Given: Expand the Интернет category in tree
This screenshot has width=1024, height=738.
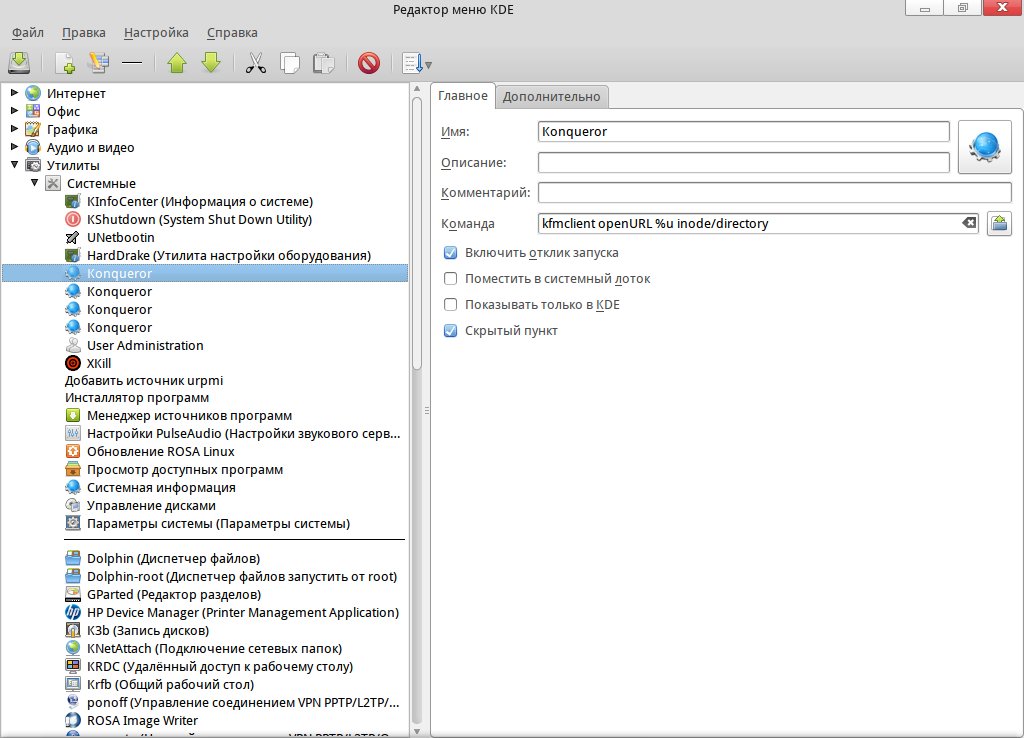Looking at the screenshot, I should click(14, 93).
